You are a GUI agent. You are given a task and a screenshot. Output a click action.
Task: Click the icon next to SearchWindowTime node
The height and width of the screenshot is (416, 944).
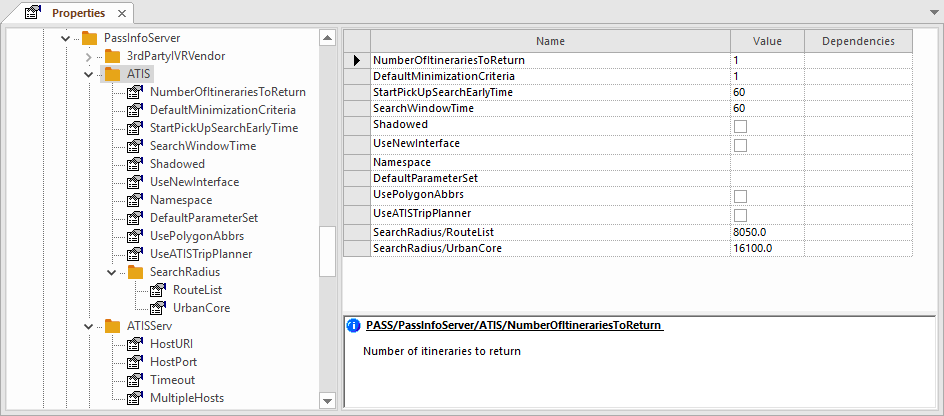pyautogui.click(x=135, y=146)
